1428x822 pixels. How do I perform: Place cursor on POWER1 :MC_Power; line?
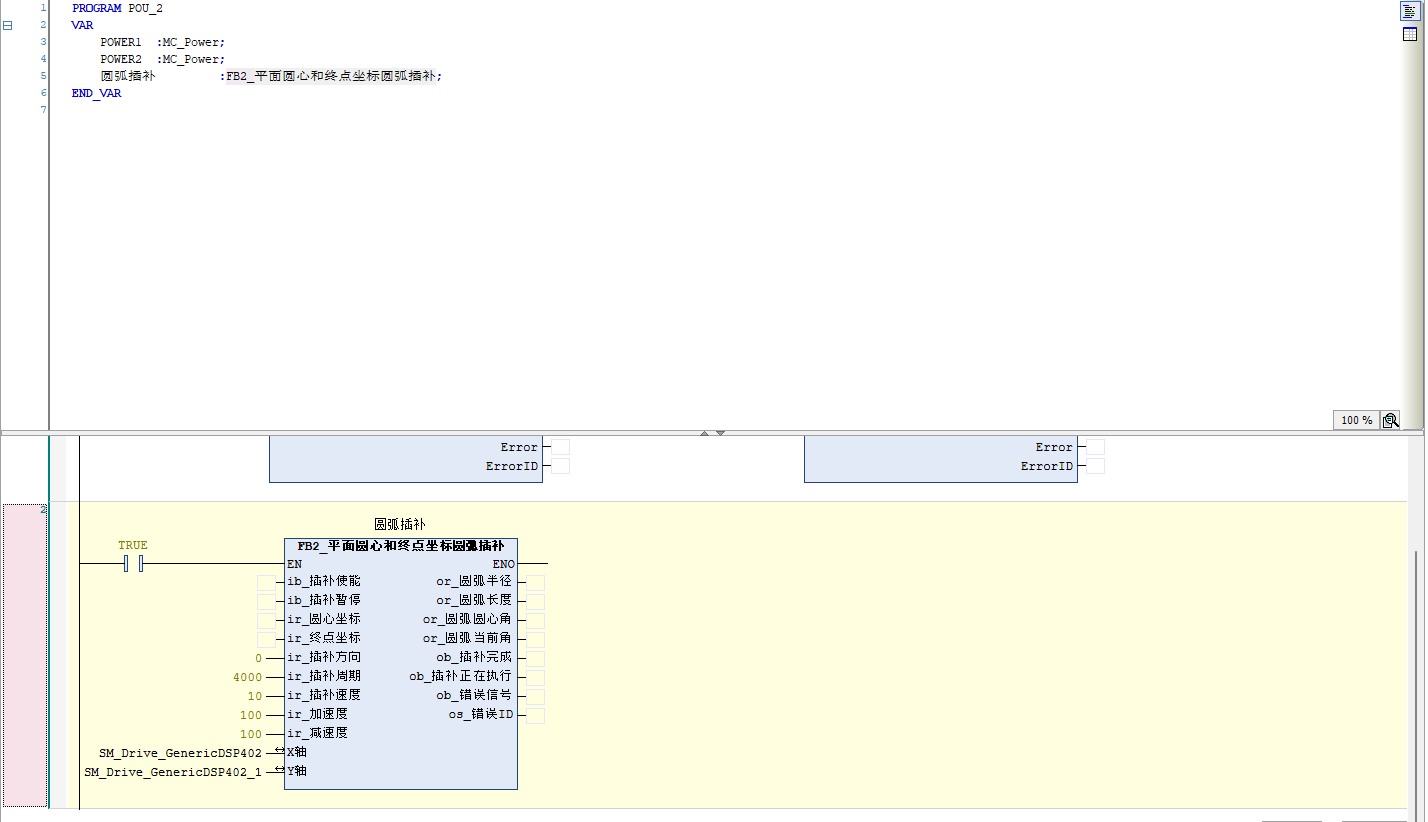coord(162,42)
